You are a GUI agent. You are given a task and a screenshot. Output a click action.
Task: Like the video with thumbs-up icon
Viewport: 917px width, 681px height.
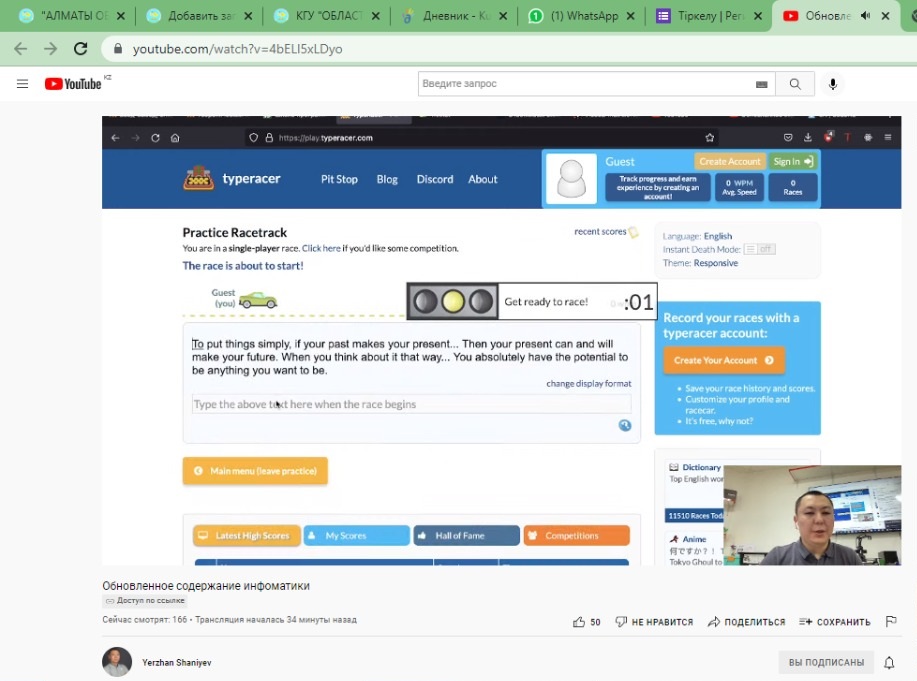[578, 622]
